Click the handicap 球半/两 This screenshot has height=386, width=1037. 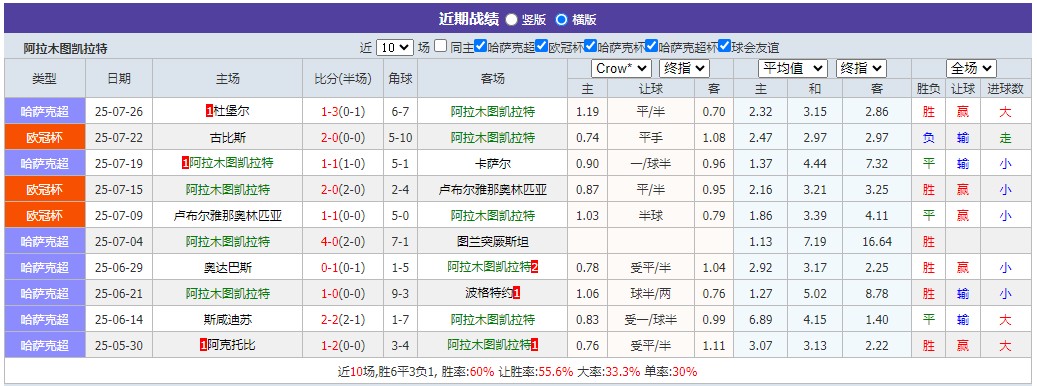point(651,293)
